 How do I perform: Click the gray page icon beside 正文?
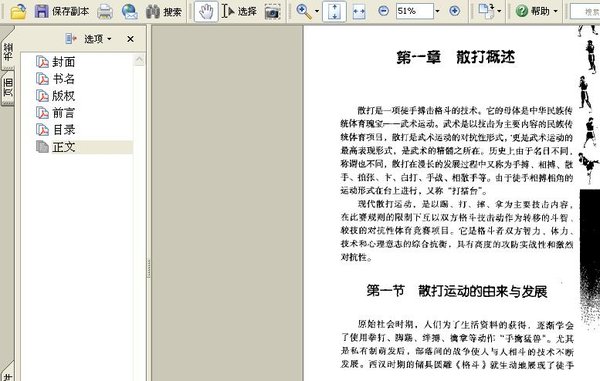pos(42,147)
